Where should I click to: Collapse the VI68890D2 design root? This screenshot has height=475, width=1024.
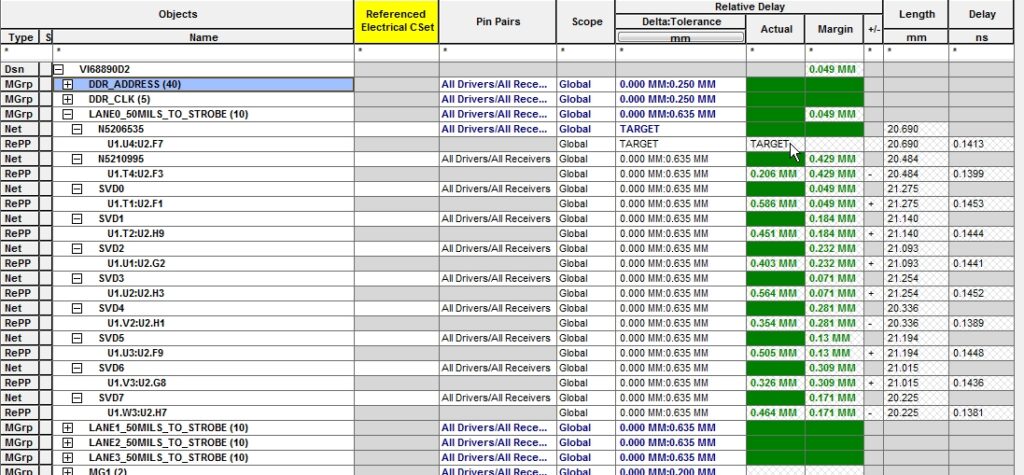[58, 70]
